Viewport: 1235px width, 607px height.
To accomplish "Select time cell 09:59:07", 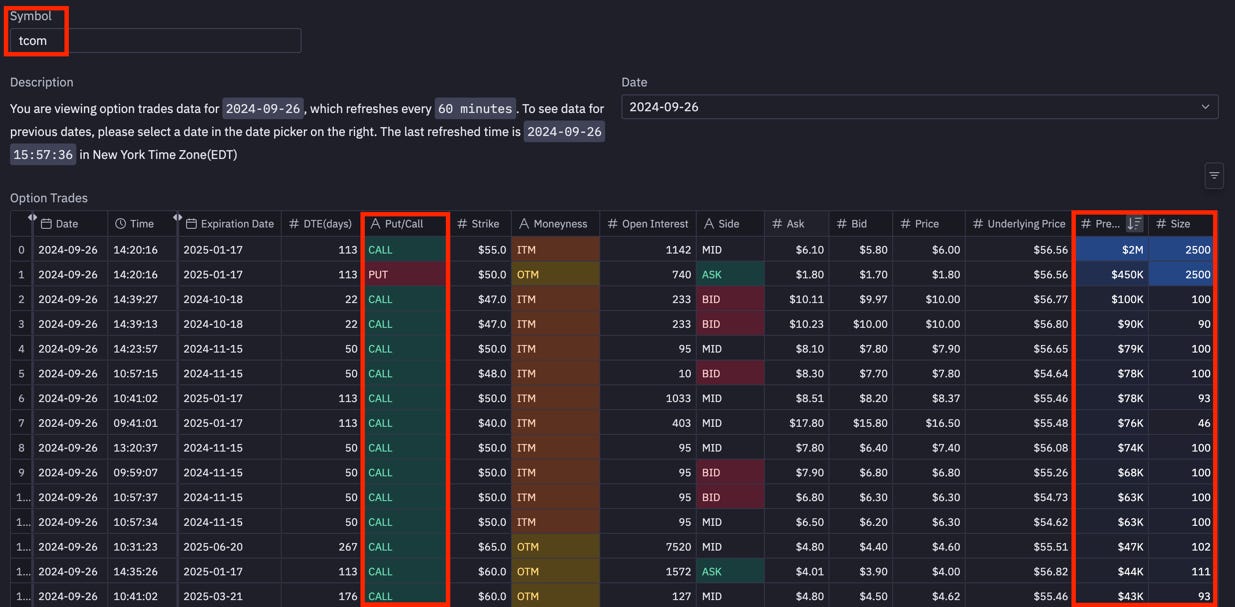I will (141, 473).
